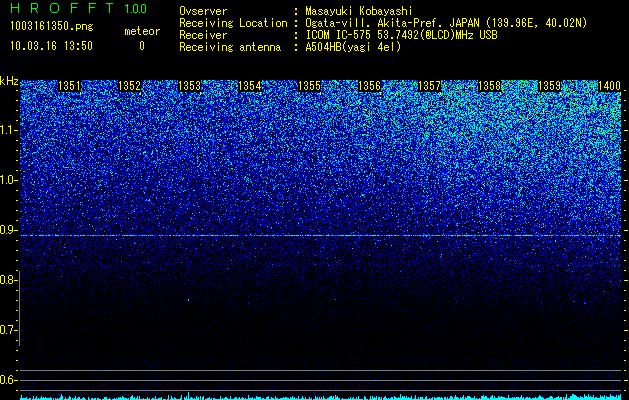Screen dimensions: 629x400
Task: Click the Receiving Location label
Action: click(233, 23)
